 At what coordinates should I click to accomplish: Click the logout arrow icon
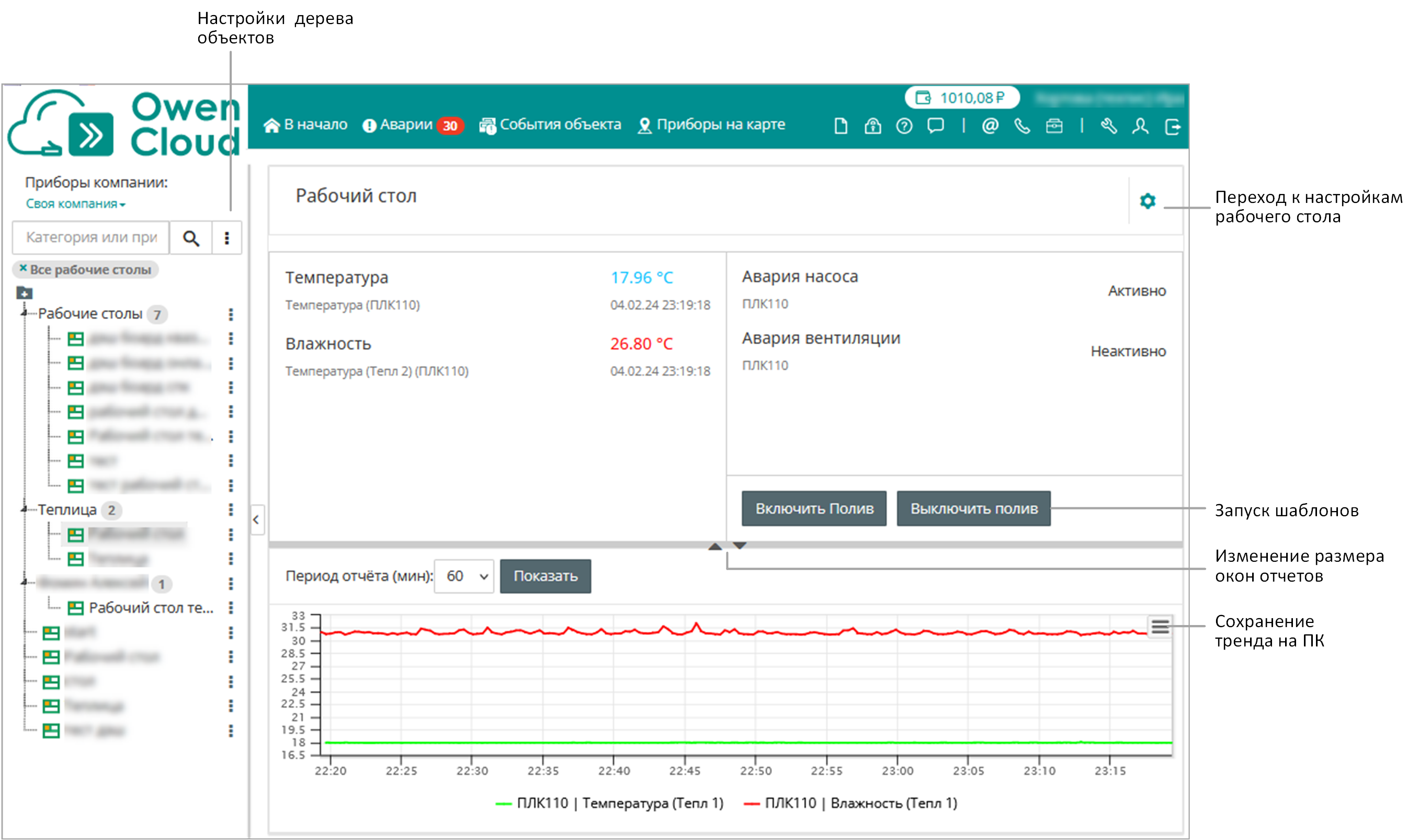click(x=1172, y=126)
